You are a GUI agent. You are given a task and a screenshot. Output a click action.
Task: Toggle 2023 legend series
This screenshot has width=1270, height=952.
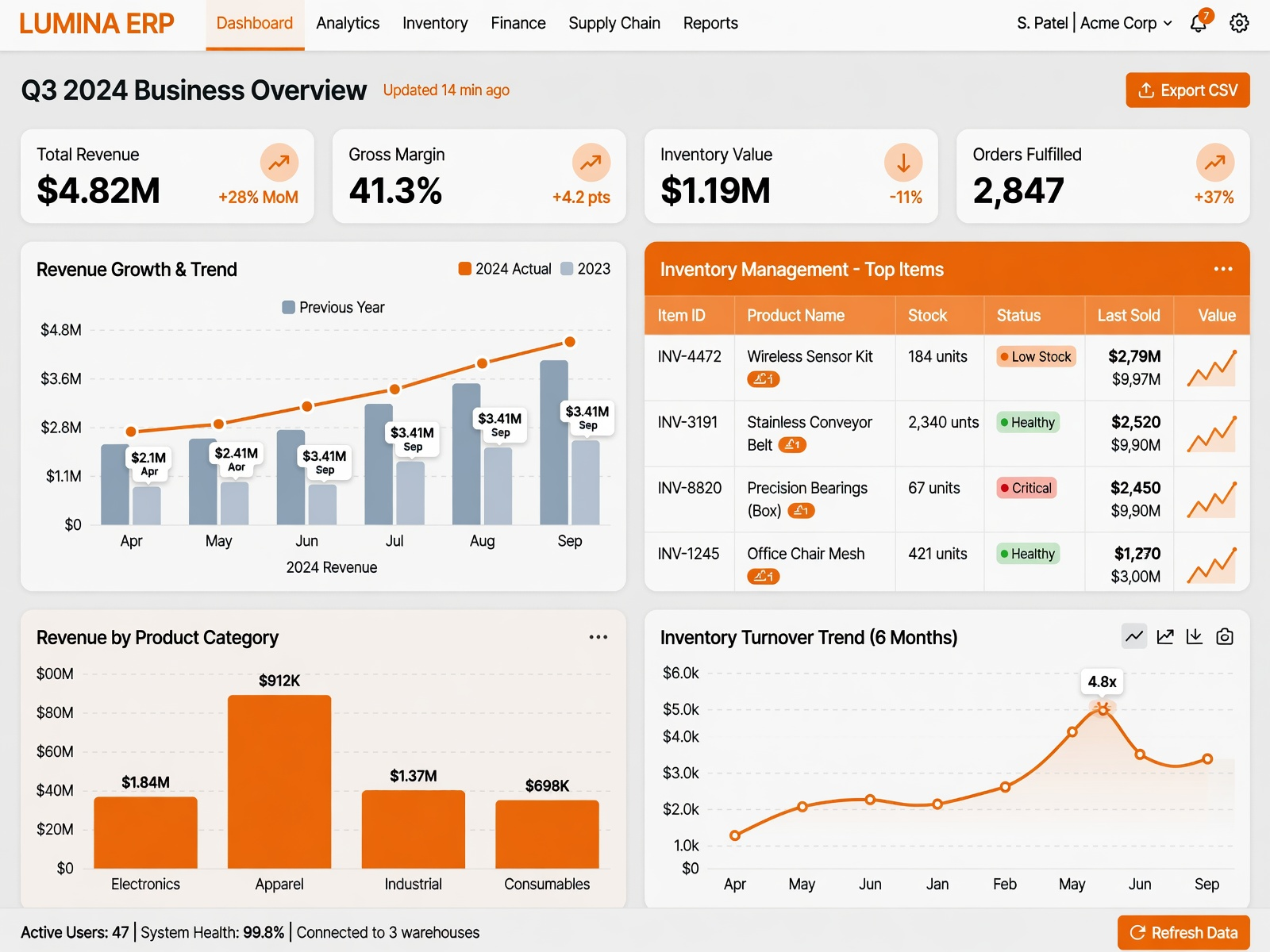(x=586, y=269)
